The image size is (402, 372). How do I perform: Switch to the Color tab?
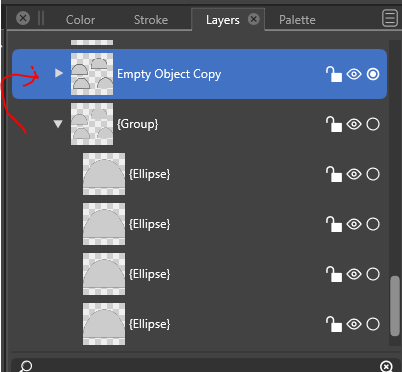(x=80, y=20)
